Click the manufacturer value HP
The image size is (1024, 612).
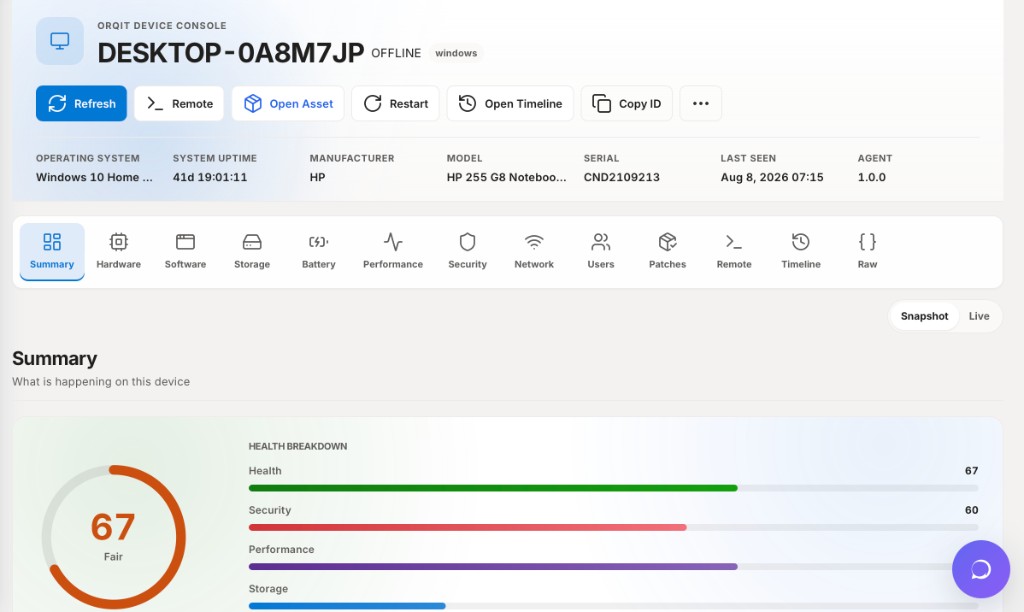click(317, 177)
